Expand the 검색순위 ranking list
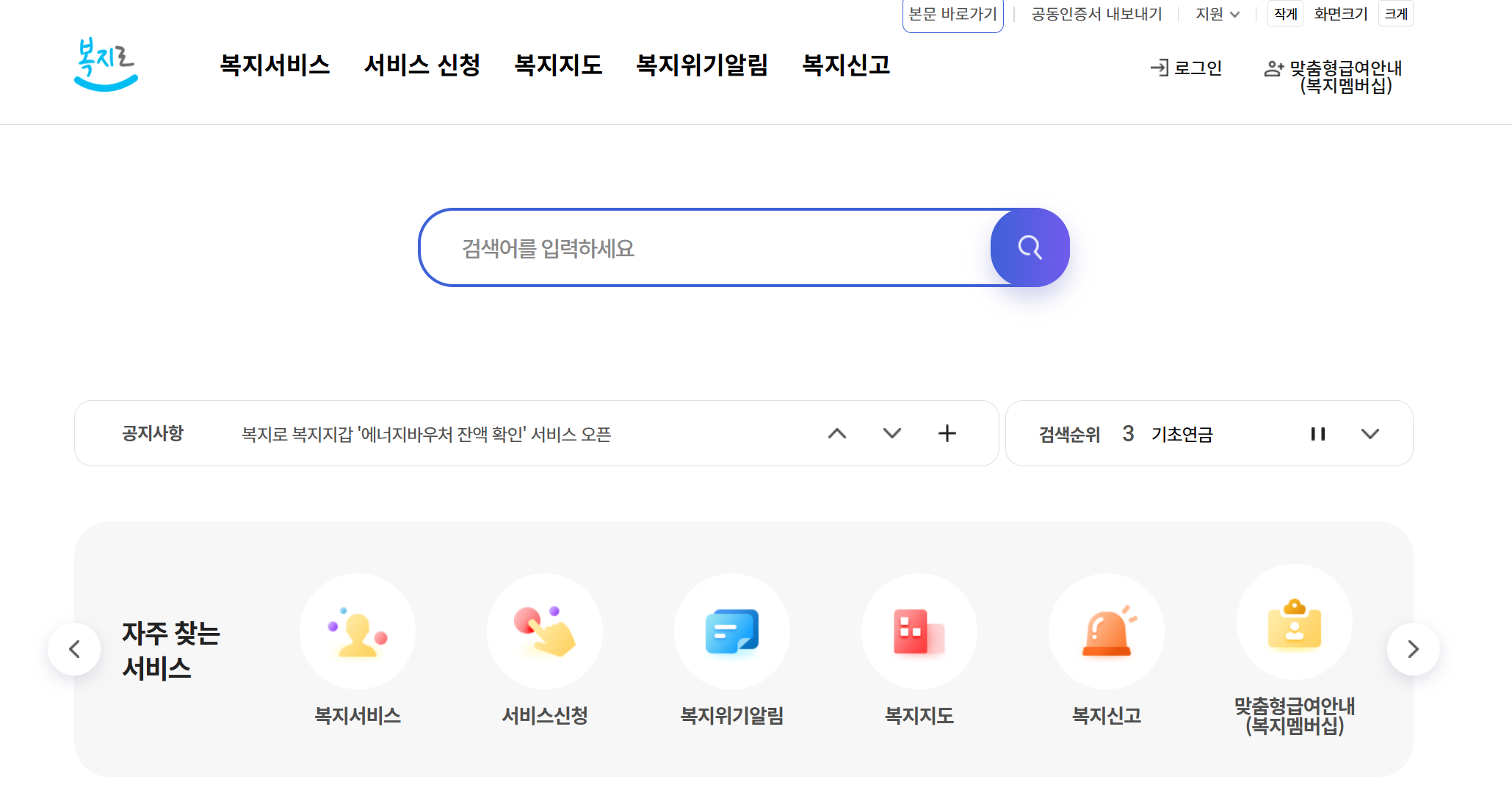The image size is (1512, 804). [1370, 434]
